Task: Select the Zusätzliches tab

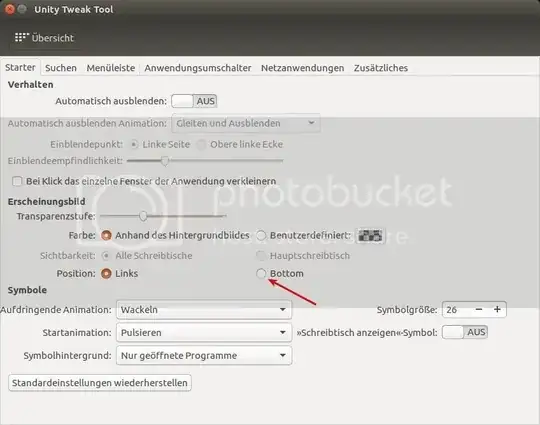Action: (381, 68)
